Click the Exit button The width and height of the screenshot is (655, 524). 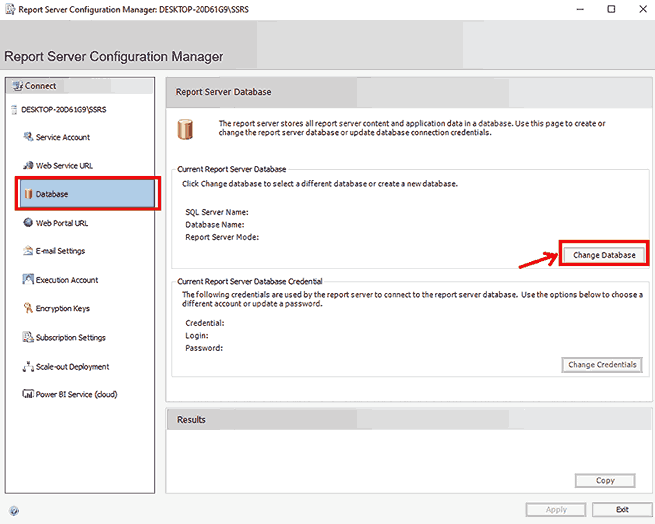click(621, 510)
